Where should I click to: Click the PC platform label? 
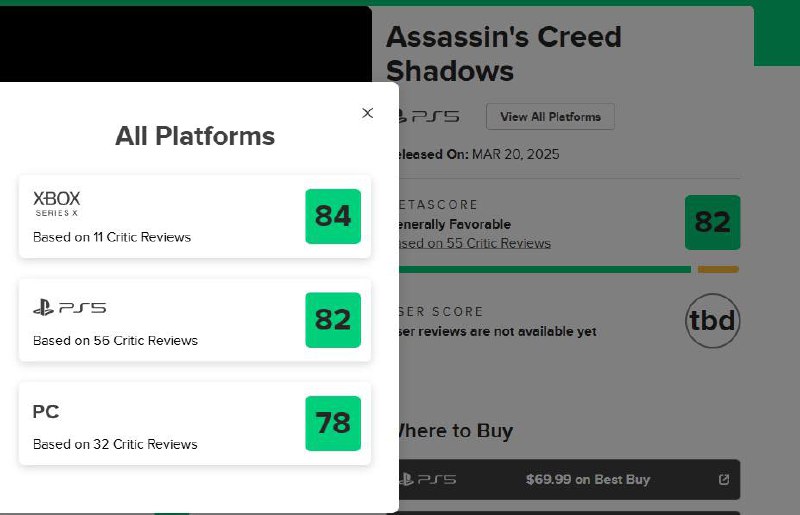tap(46, 412)
